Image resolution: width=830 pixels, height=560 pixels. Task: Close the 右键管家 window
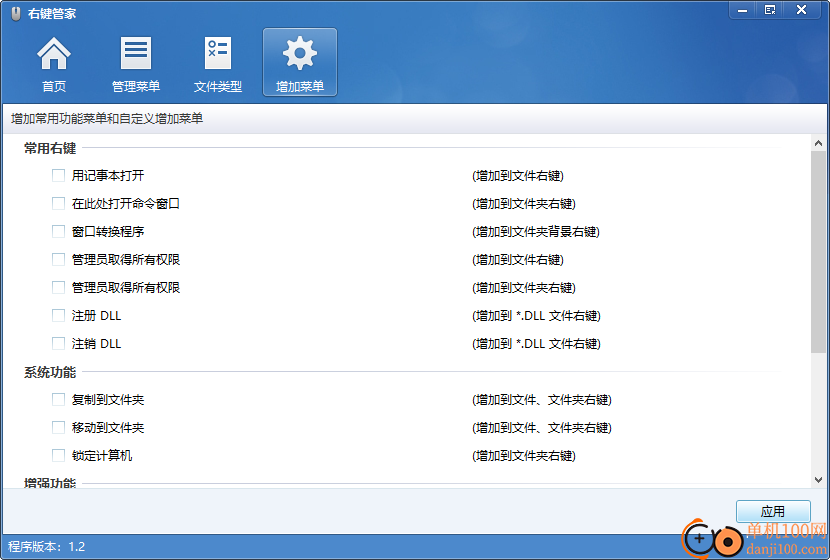click(x=801, y=10)
